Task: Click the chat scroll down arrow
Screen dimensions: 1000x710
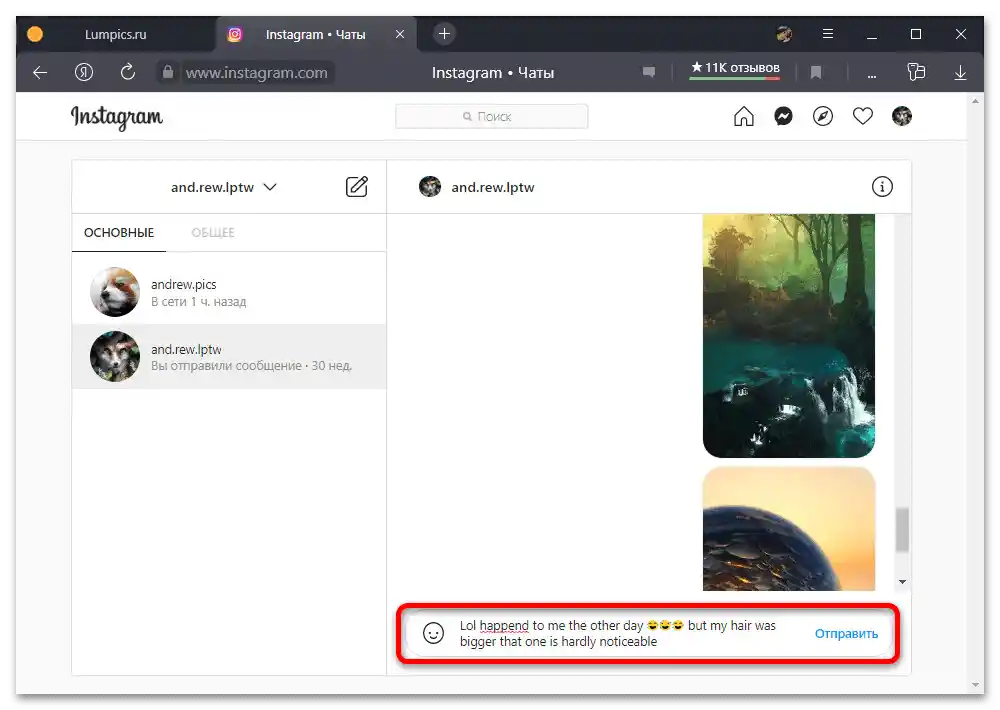Action: [902, 582]
